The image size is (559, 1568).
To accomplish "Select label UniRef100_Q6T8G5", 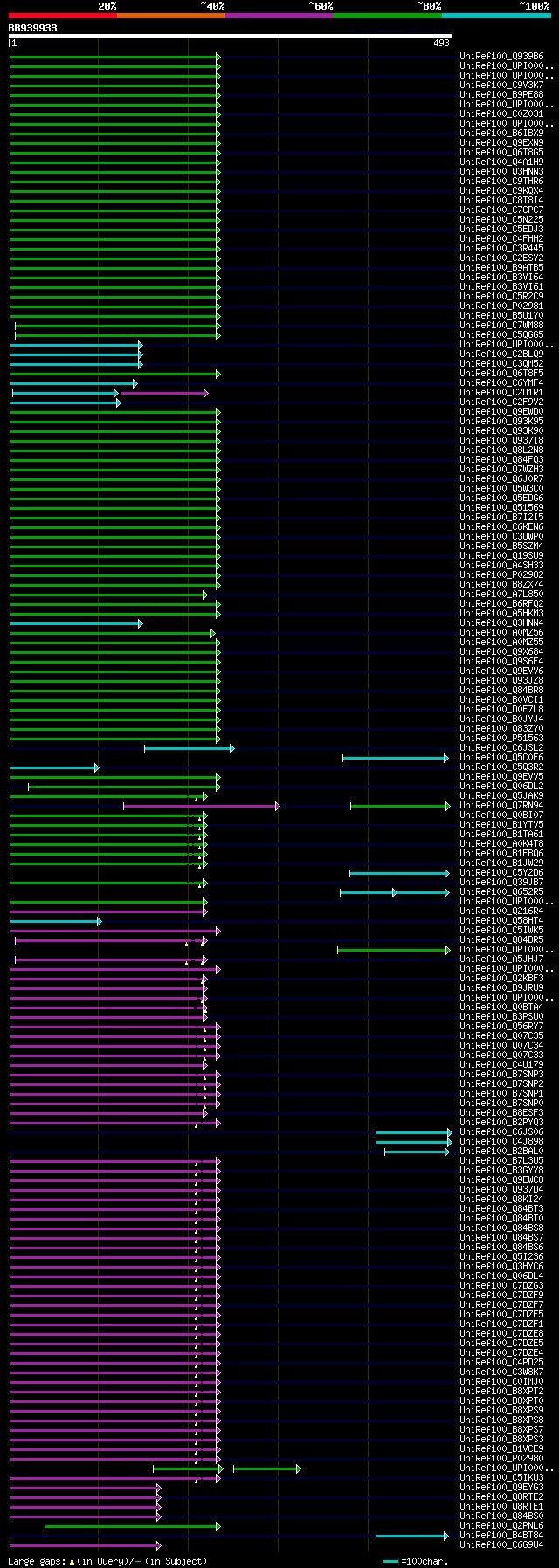I will tap(501, 153).
